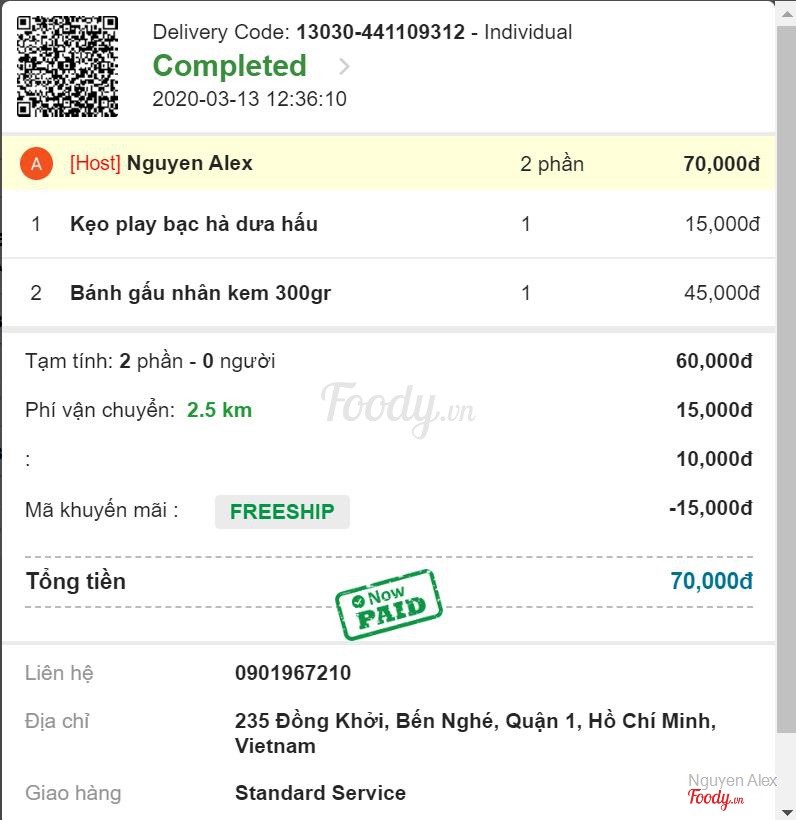Viewport: 796px width, 820px height.
Task: Click scrollbar up arrow
Action: pos(787,14)
